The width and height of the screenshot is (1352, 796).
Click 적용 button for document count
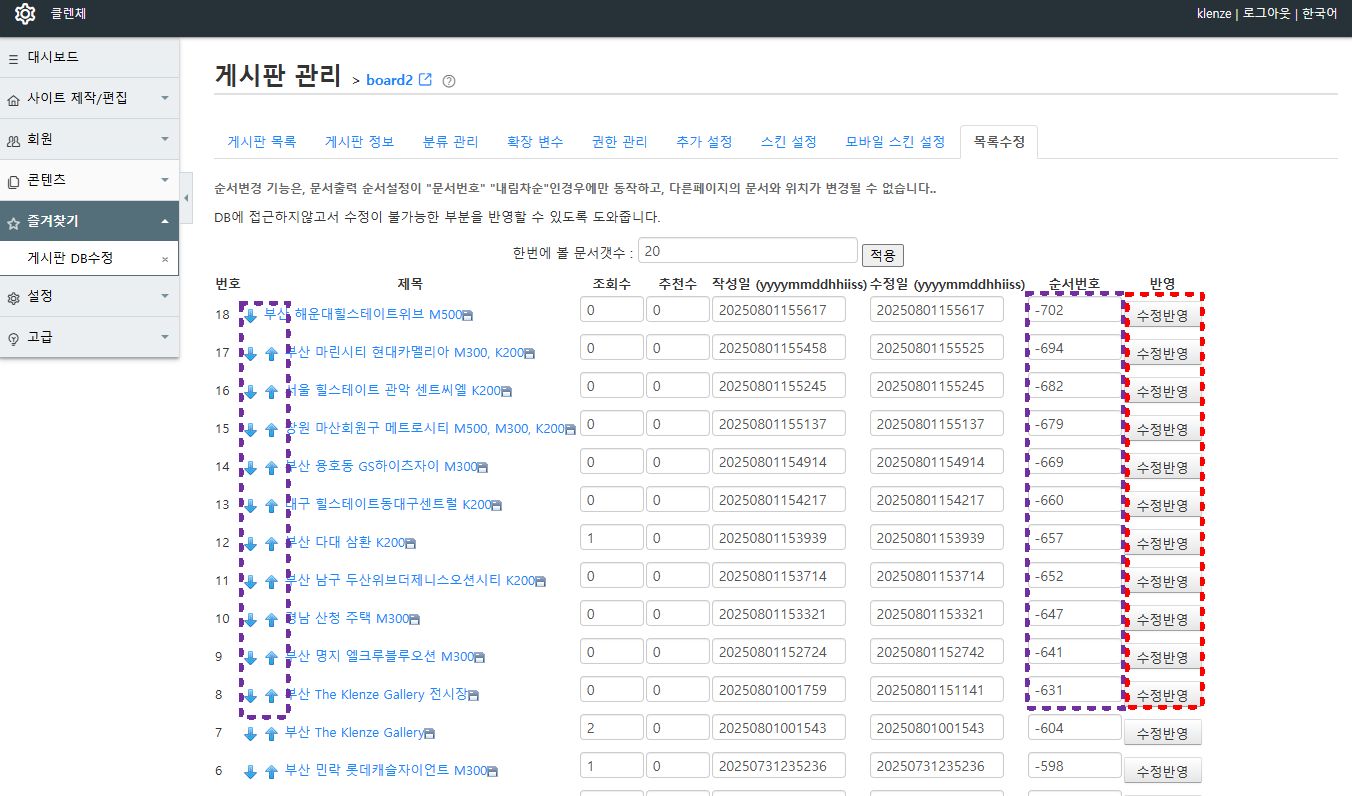[x=883, y=254]
